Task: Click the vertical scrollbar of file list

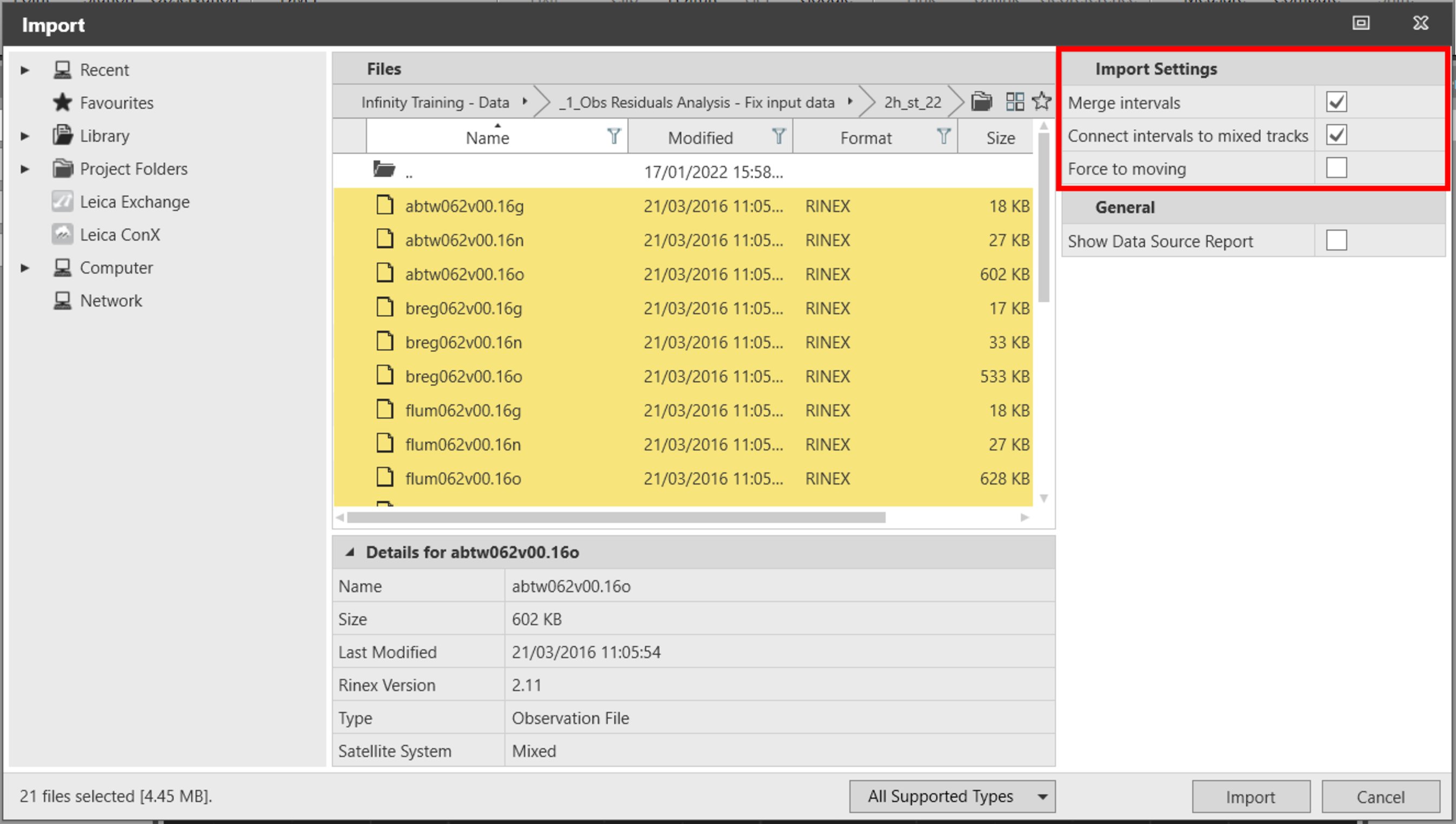Action: [x=1043, y=218]
